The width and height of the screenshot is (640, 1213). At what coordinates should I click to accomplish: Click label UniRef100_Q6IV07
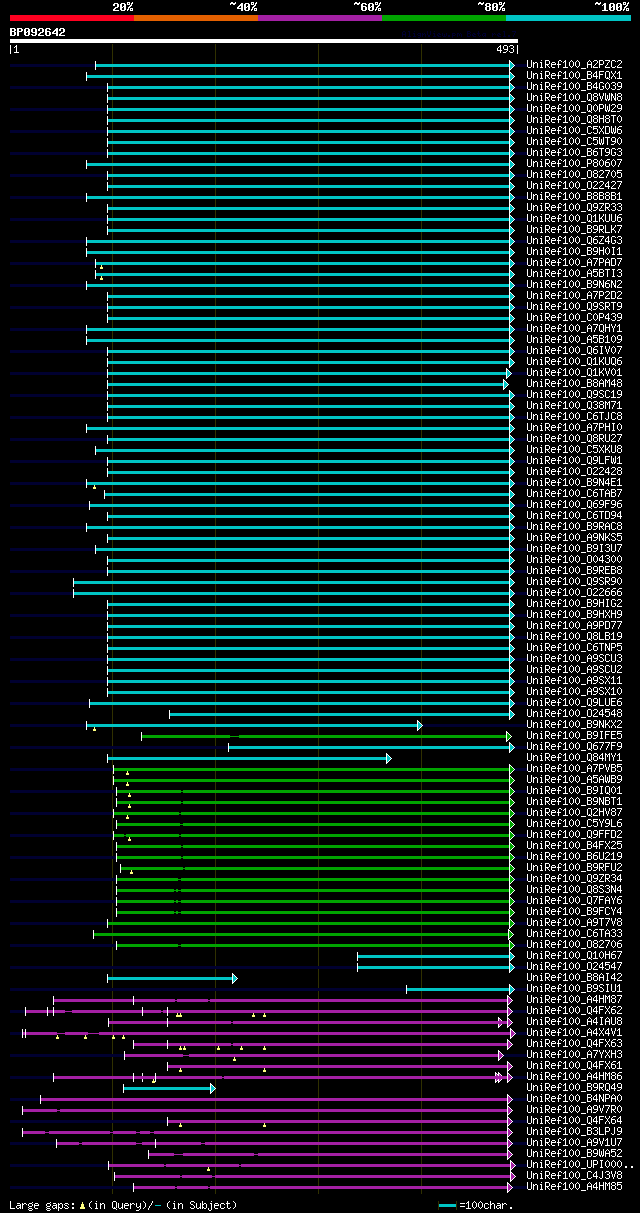[x=574, y=350]
